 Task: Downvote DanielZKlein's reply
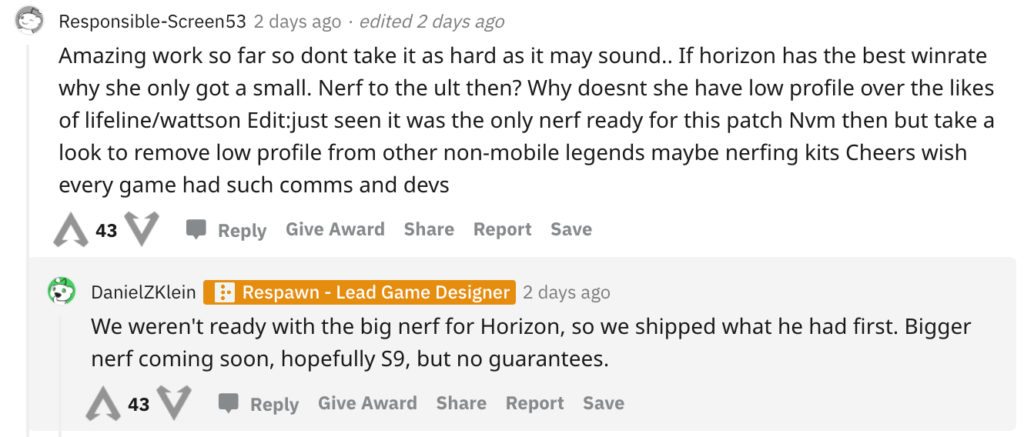[x=174, y=403]
